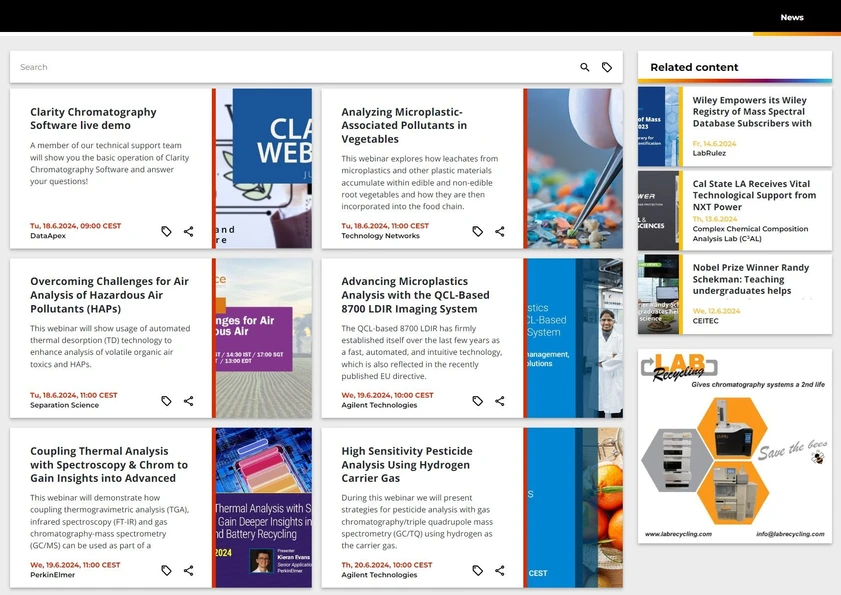Click date Tu, 18.6.2024, 09:00 CEST
Viewport: 841px width, 595px height.
[76, 226]
